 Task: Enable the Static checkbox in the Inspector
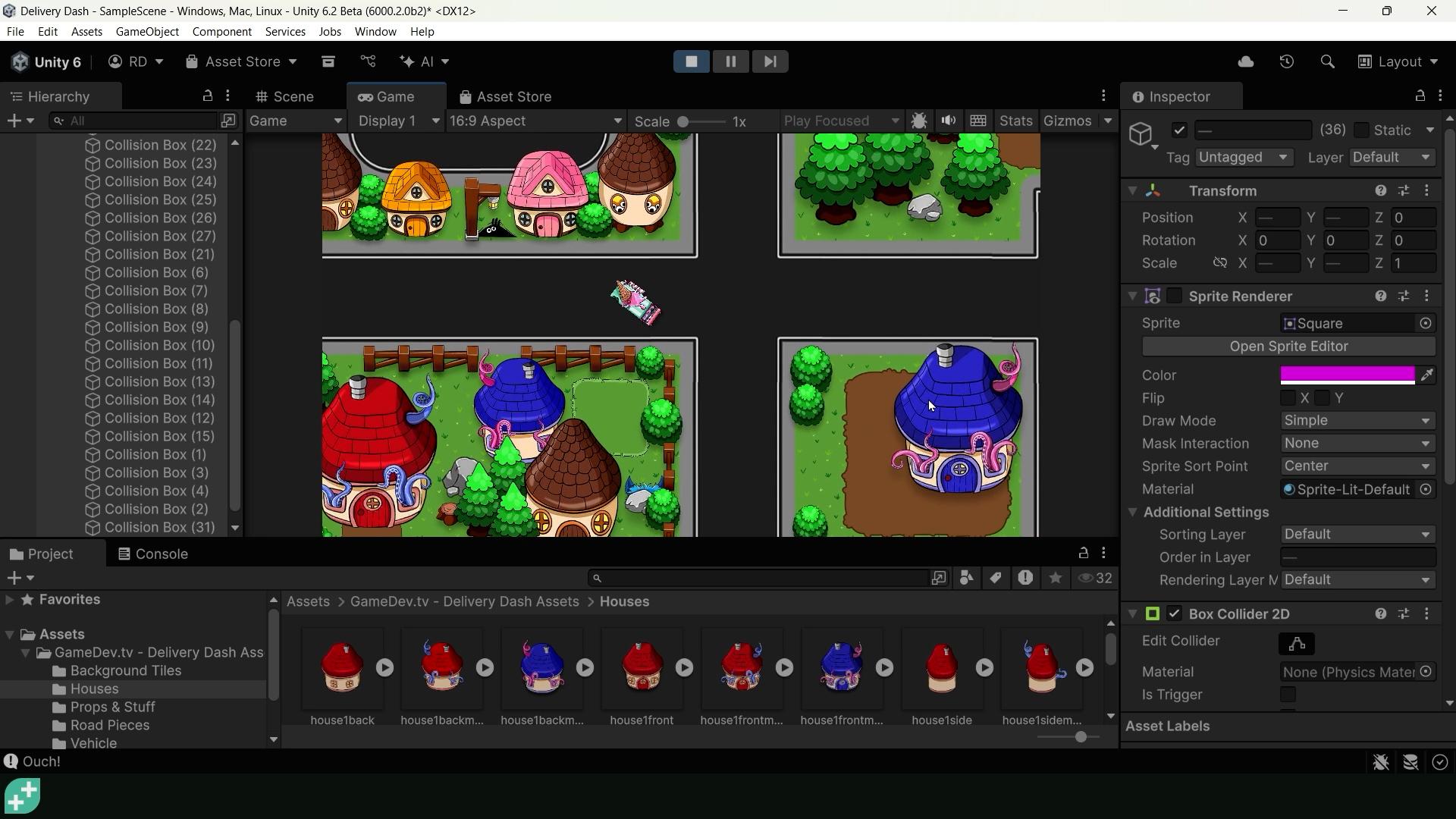coord(1362,130)
